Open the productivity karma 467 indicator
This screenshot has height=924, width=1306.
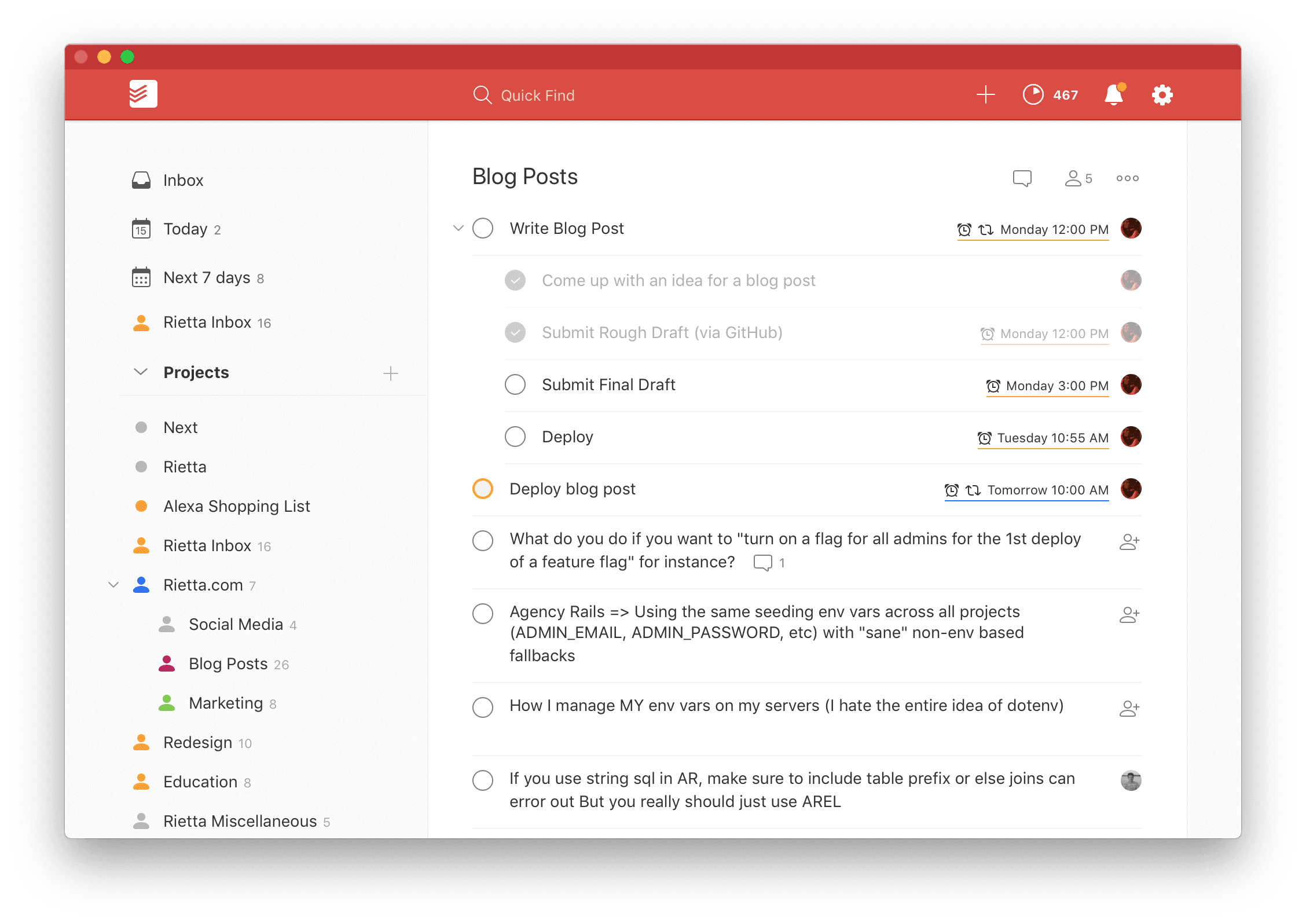coord(1050,94)
